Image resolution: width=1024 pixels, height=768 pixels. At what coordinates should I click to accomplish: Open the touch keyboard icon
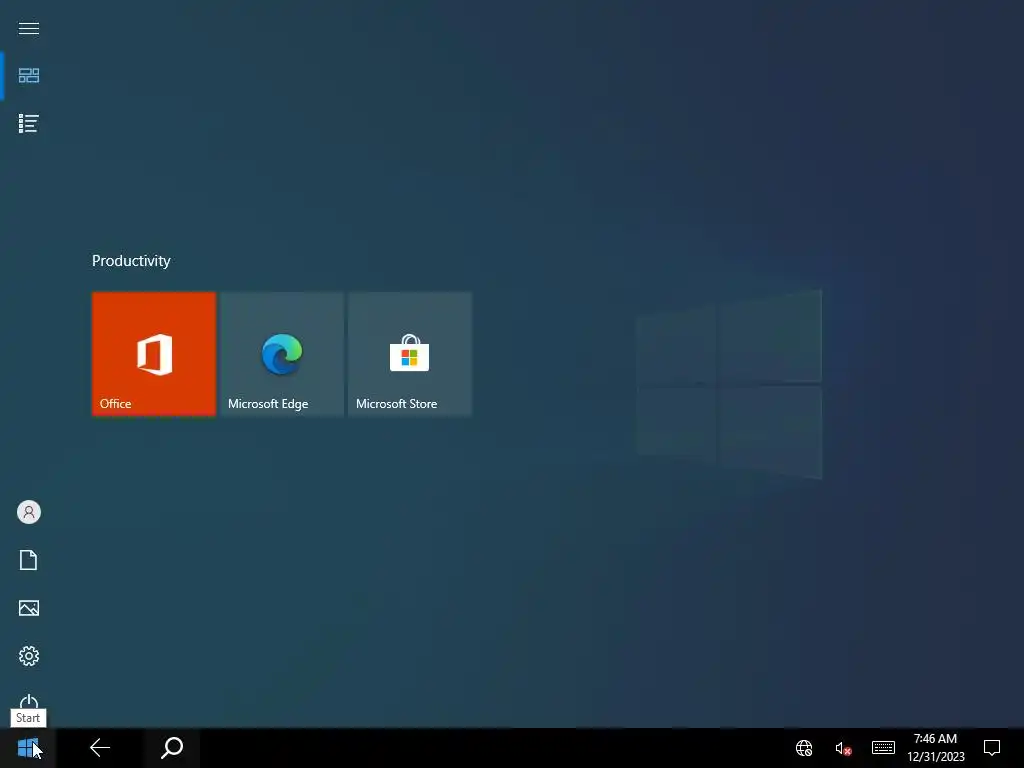tap(883, 747)
